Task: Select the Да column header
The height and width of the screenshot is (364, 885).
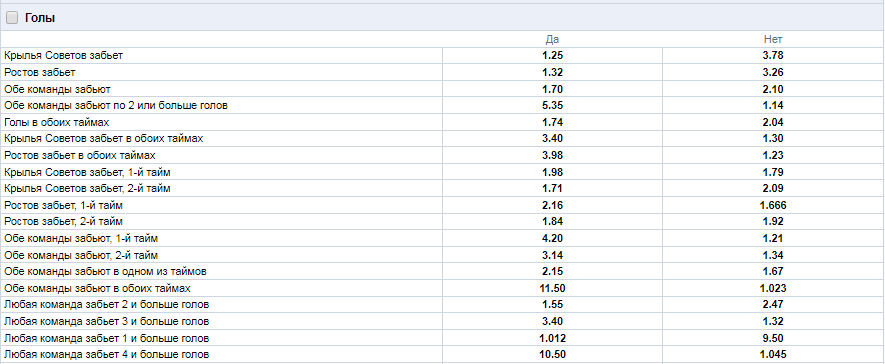Action: pyautogui.click(x=552, y=39)
